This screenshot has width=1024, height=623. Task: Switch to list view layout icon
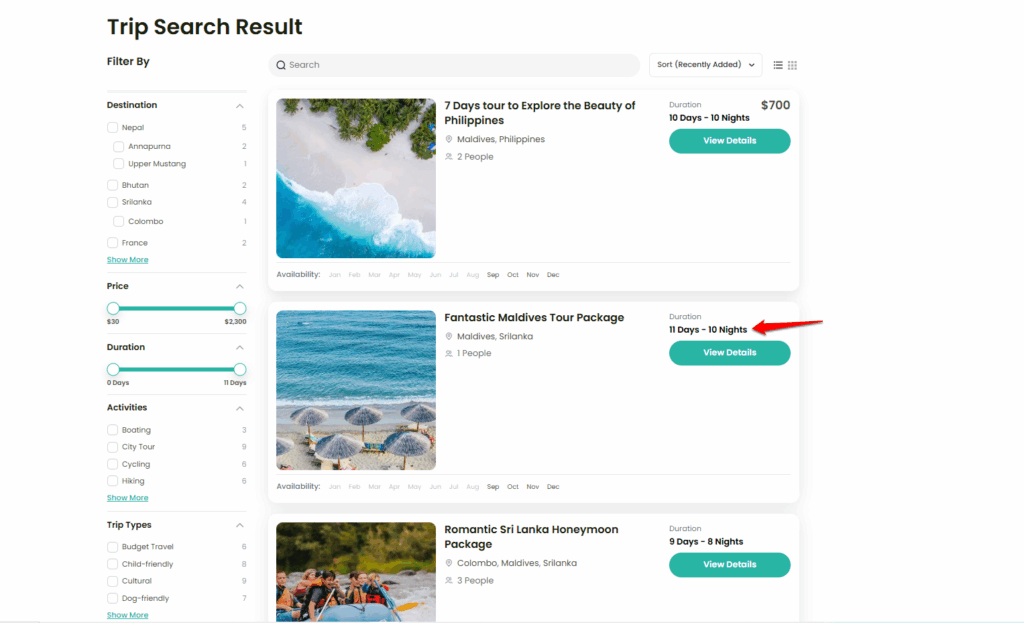[778, 65]
